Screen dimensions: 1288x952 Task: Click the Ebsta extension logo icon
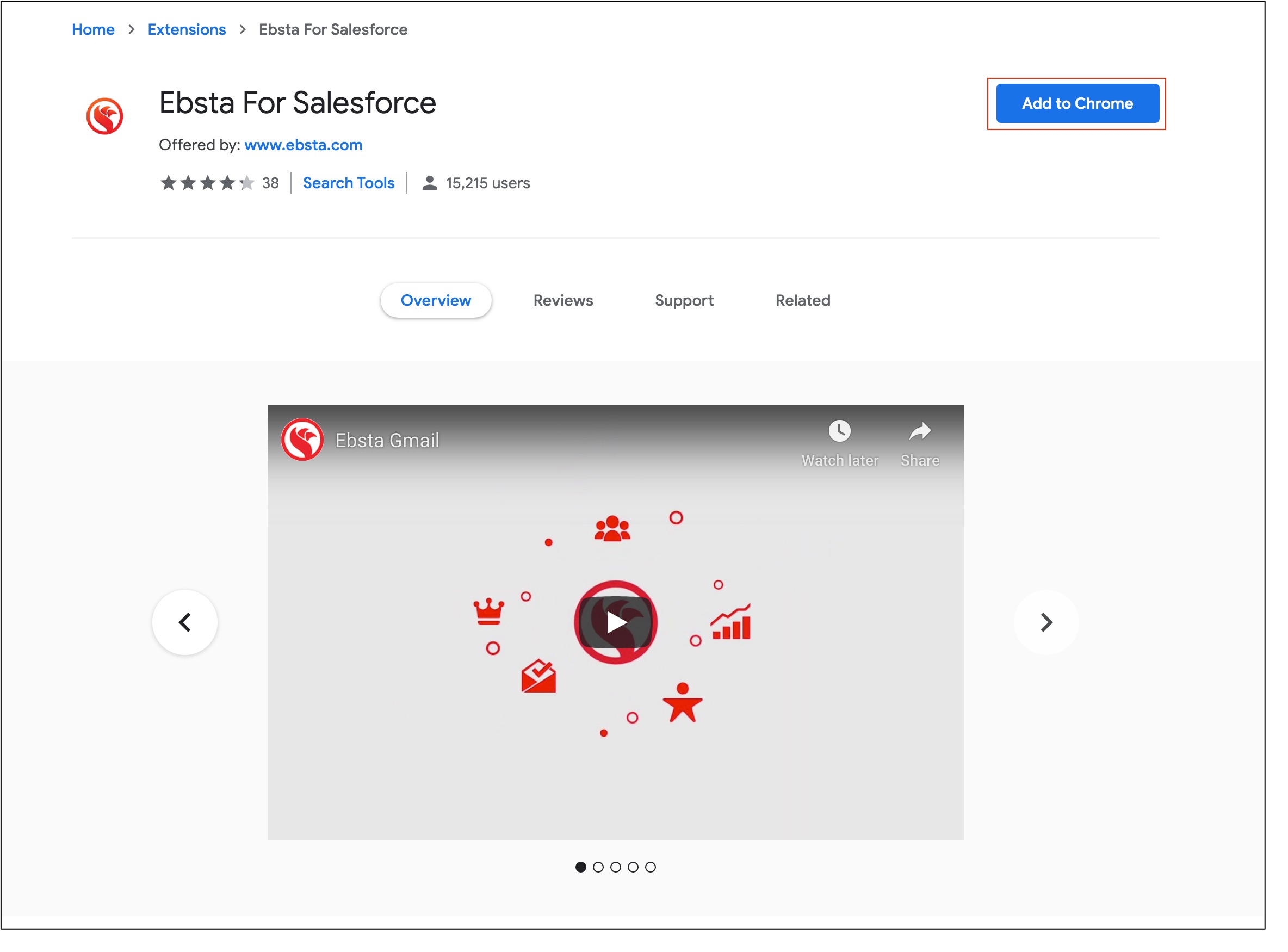(104, 116)
